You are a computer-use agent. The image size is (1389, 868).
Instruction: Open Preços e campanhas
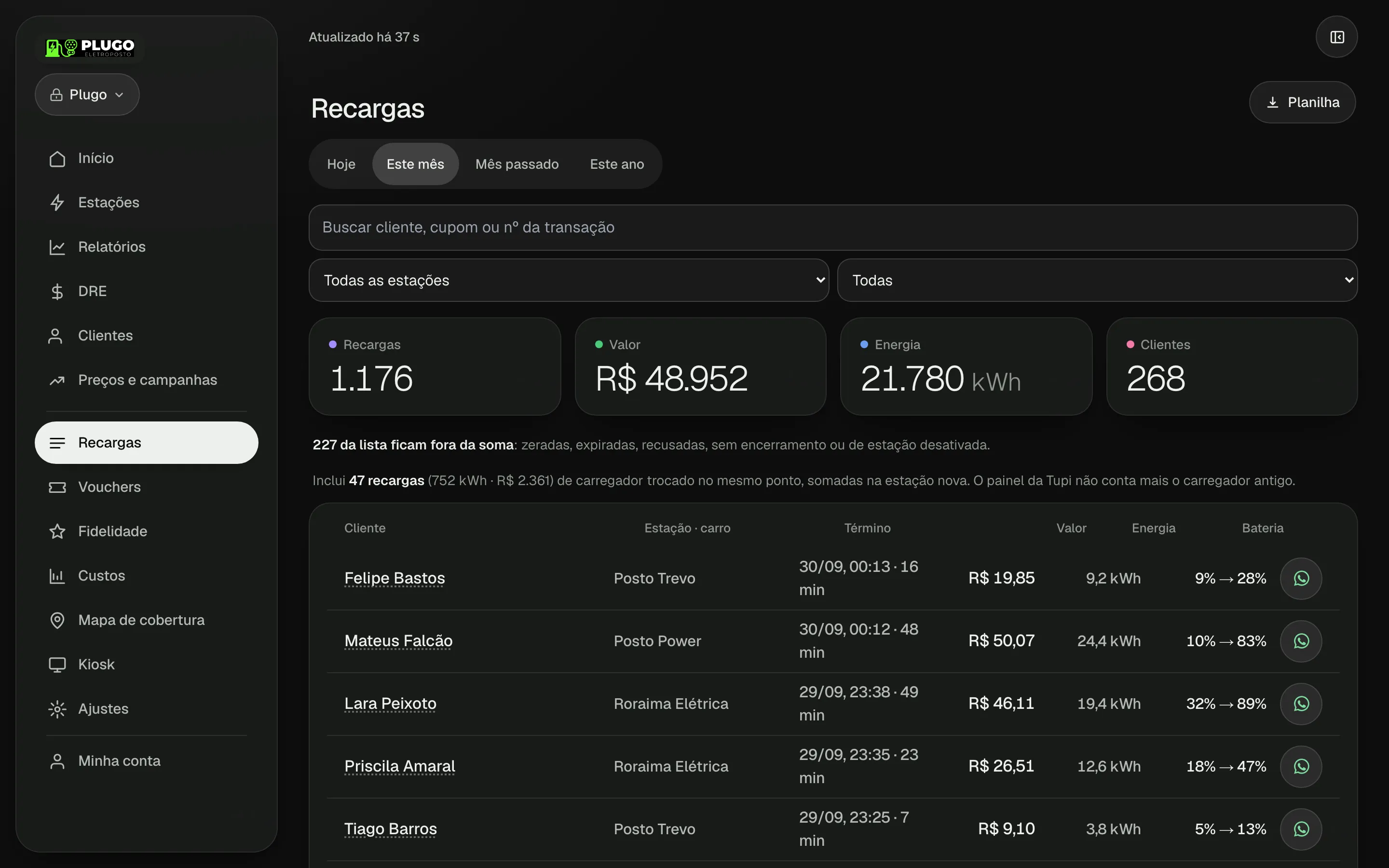pos(146,380)
